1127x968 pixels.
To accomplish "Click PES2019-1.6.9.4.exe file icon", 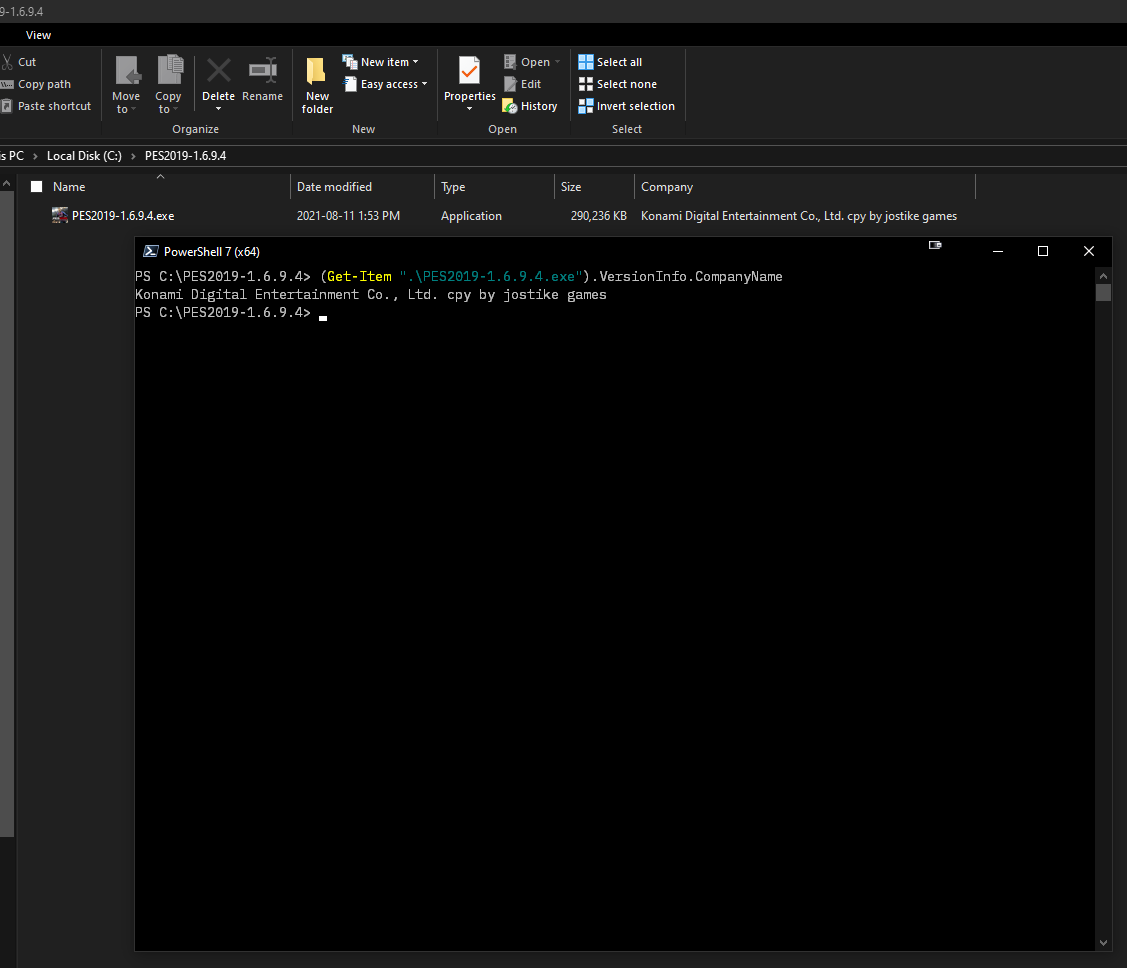I will [60, 216].
